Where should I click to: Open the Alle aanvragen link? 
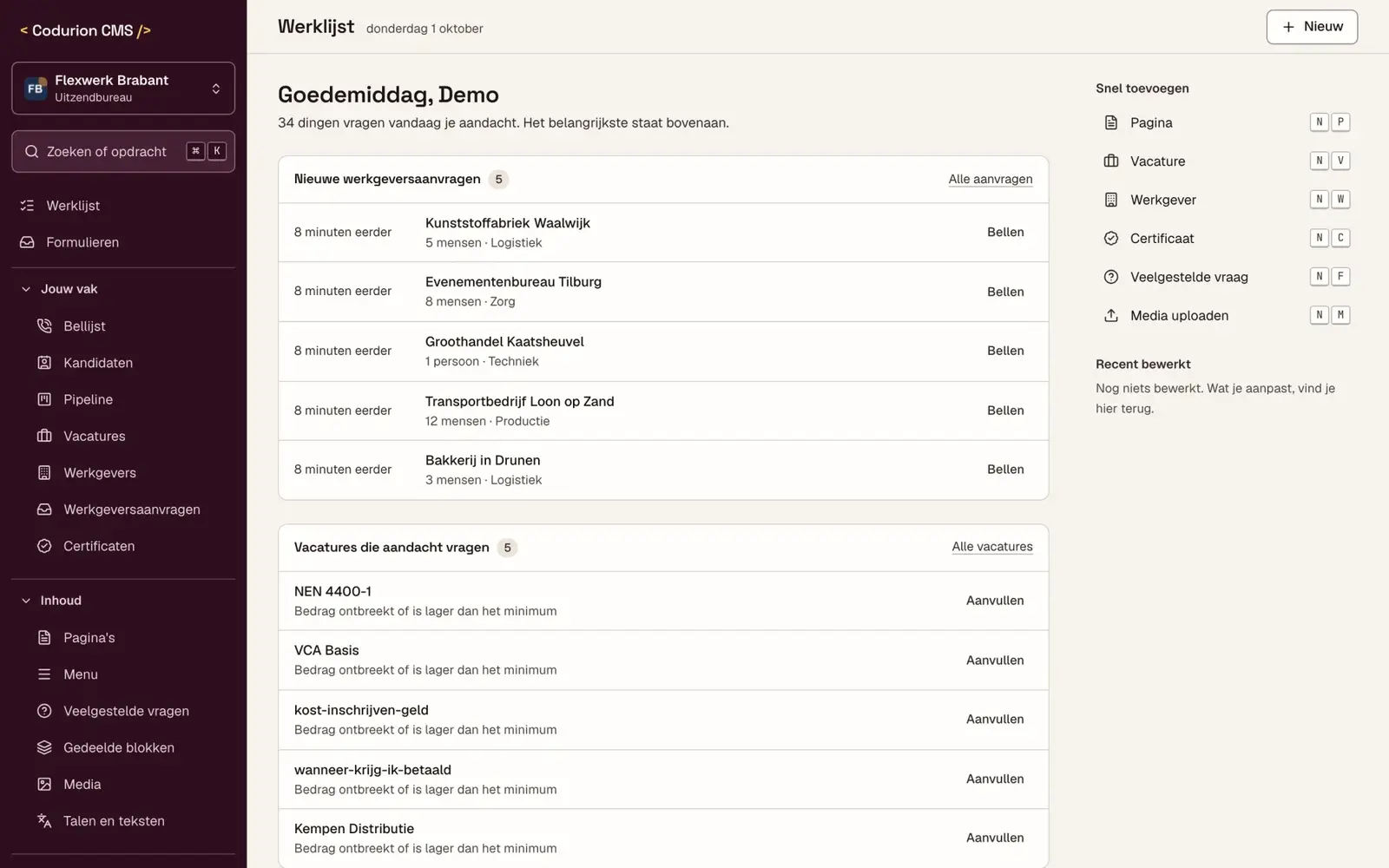pyautogui.click(x=991, y=179)
